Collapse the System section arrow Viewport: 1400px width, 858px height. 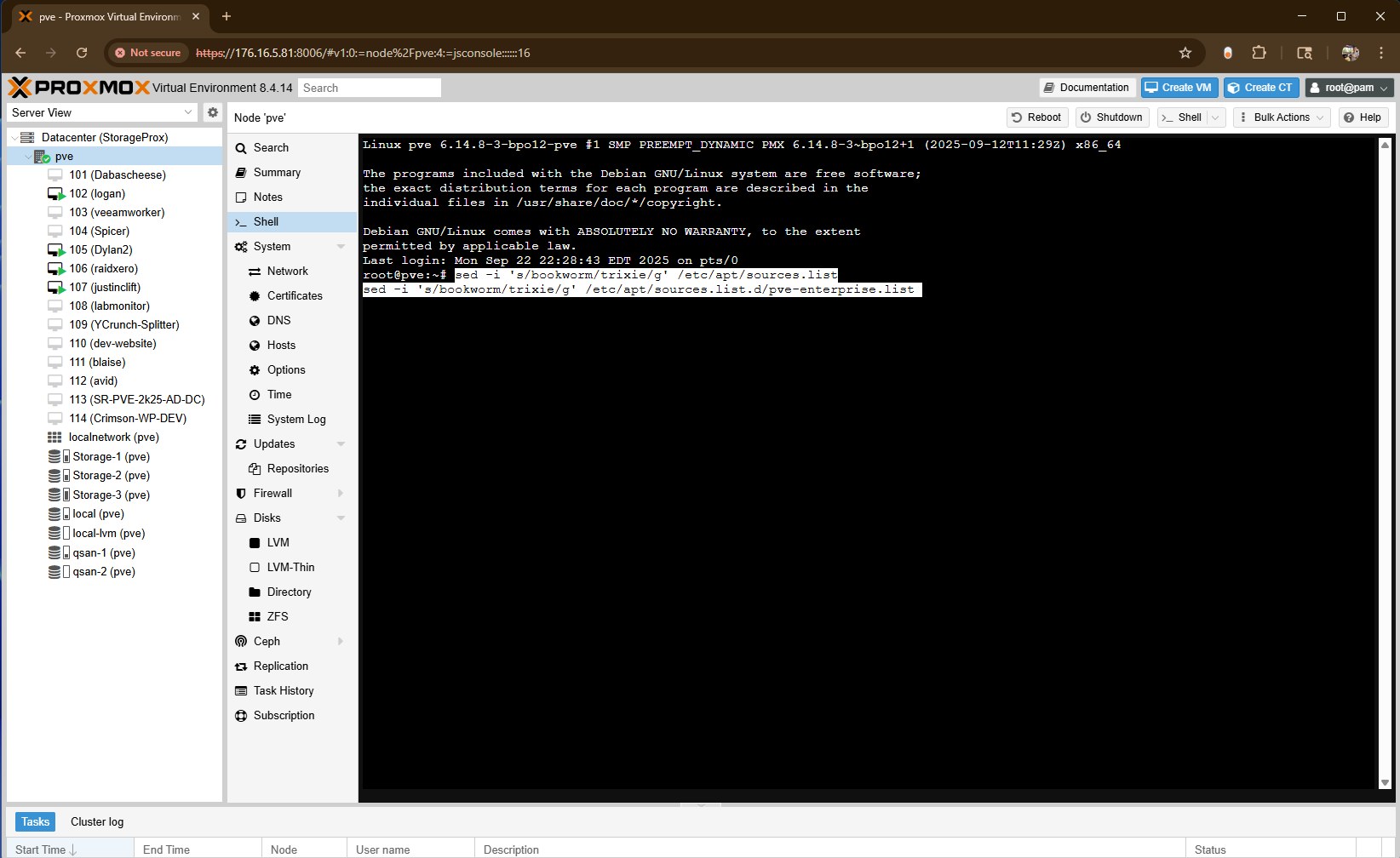[x=341, y=247]
